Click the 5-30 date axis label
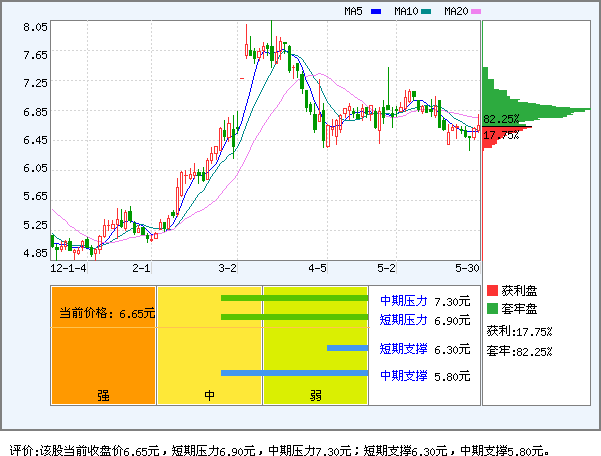The height and width of the screenshot is (456, 601). coord(468,268)
